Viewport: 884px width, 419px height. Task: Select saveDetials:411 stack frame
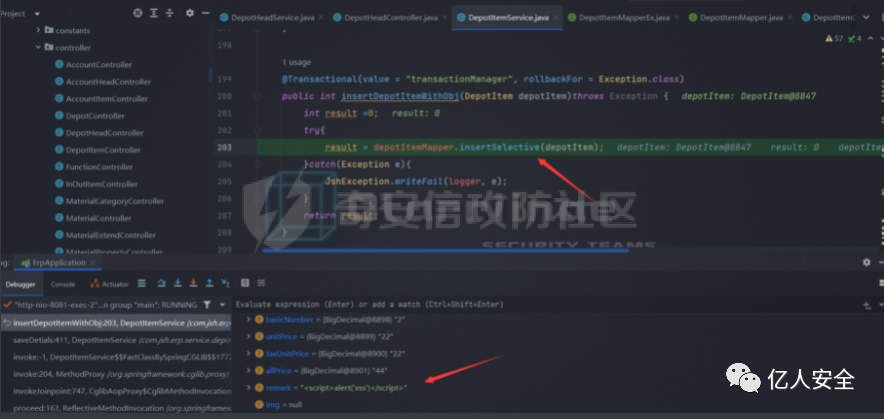coord(116,340)
